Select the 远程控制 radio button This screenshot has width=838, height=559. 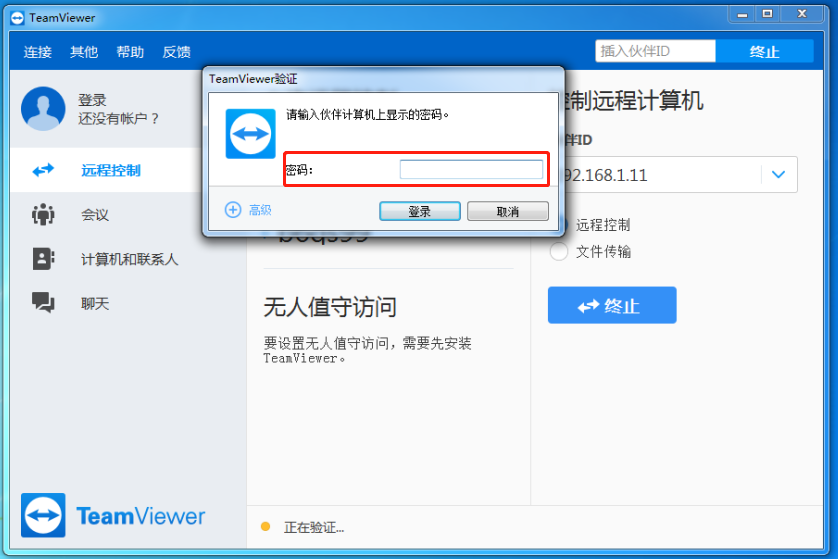coord(559,225)
